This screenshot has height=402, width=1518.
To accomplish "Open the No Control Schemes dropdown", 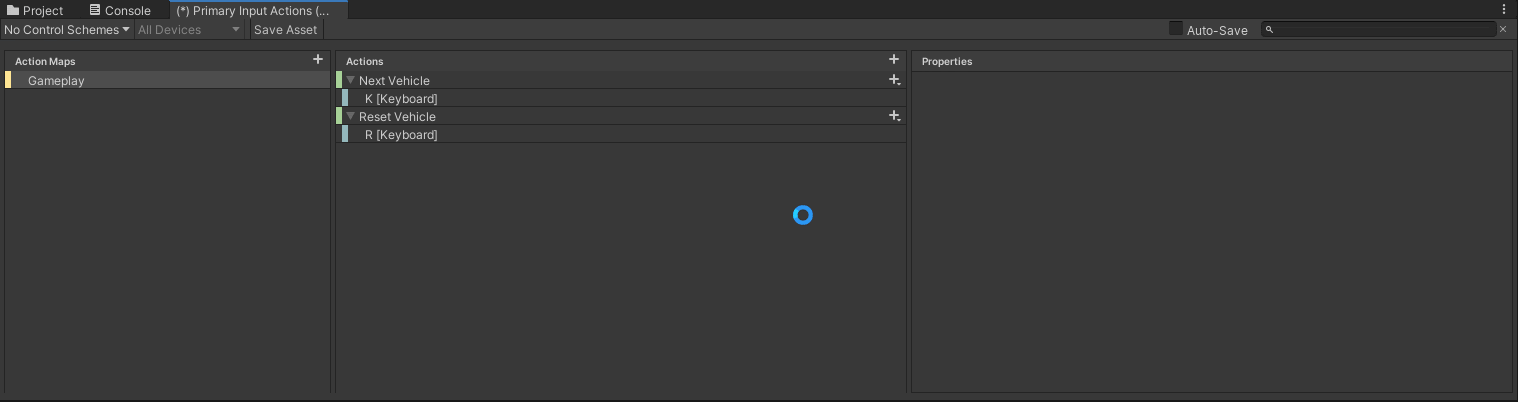I will click(67, 30).
